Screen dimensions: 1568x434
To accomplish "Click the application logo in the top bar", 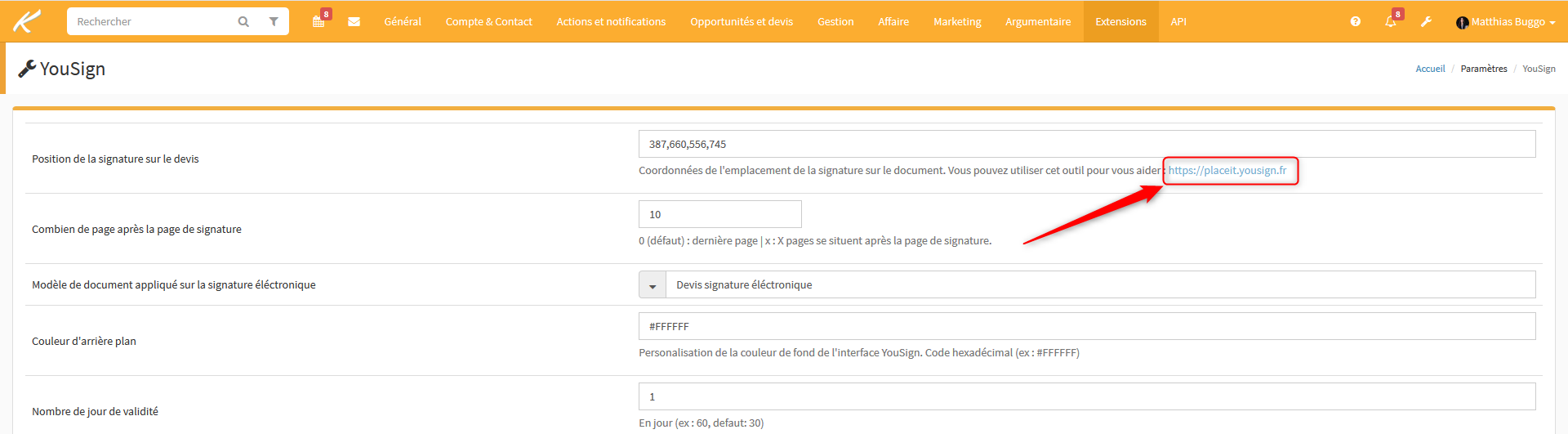I will point(27,21).
